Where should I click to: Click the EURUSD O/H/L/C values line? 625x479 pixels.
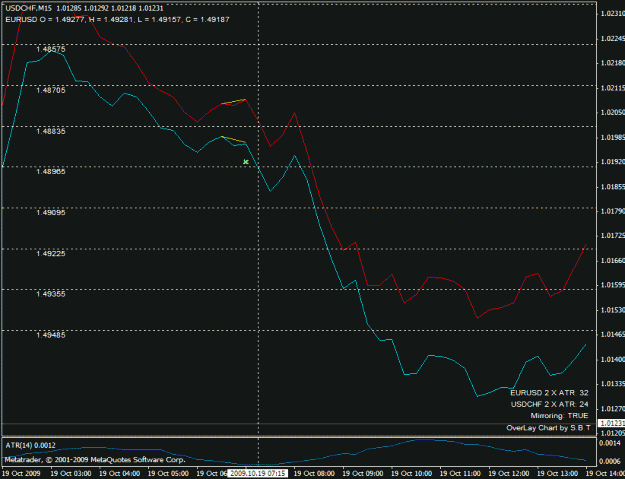tap(117, 20)
